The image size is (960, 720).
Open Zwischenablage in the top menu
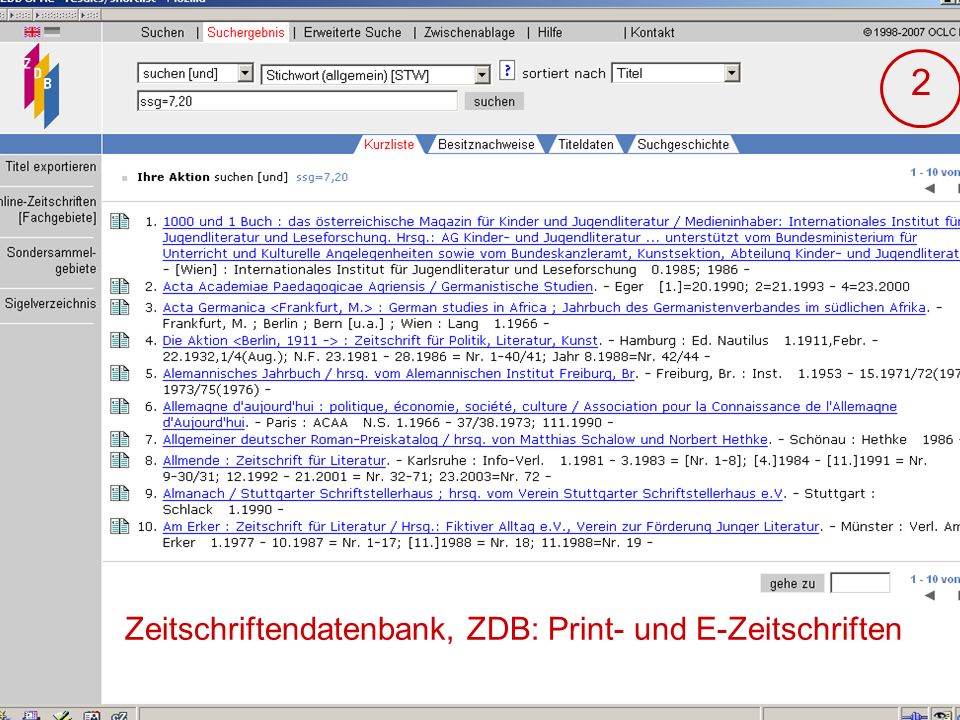[x=470, y=32]
